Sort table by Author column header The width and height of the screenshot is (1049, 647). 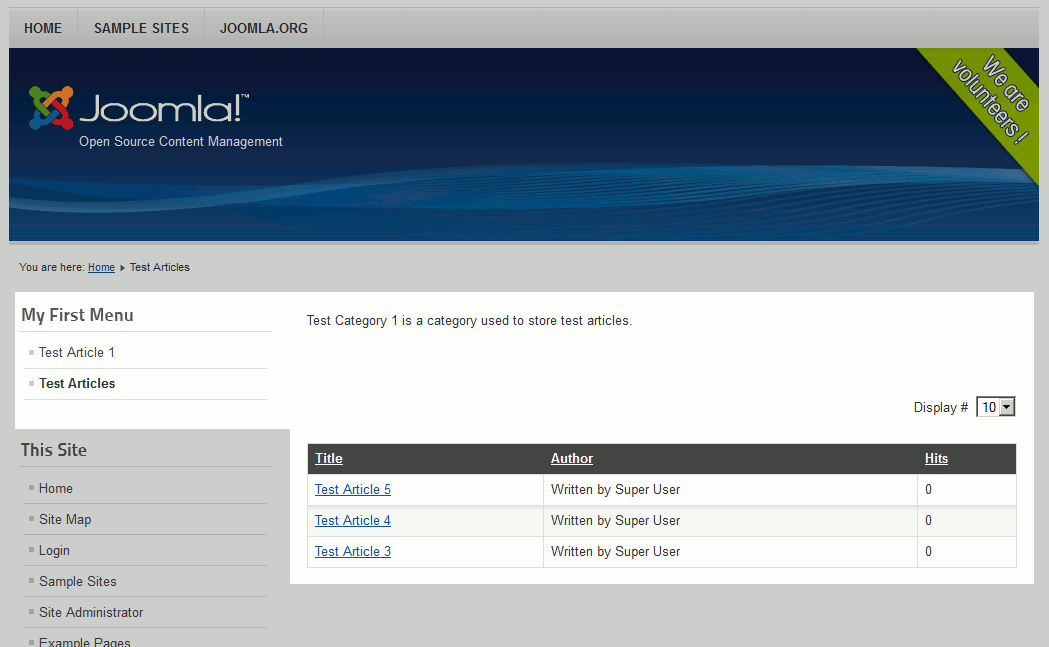click(x=571, y=458)
